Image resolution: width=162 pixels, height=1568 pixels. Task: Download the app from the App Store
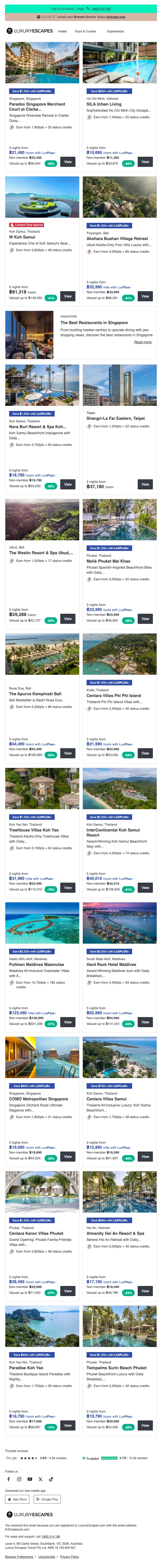click(18, 1499)
